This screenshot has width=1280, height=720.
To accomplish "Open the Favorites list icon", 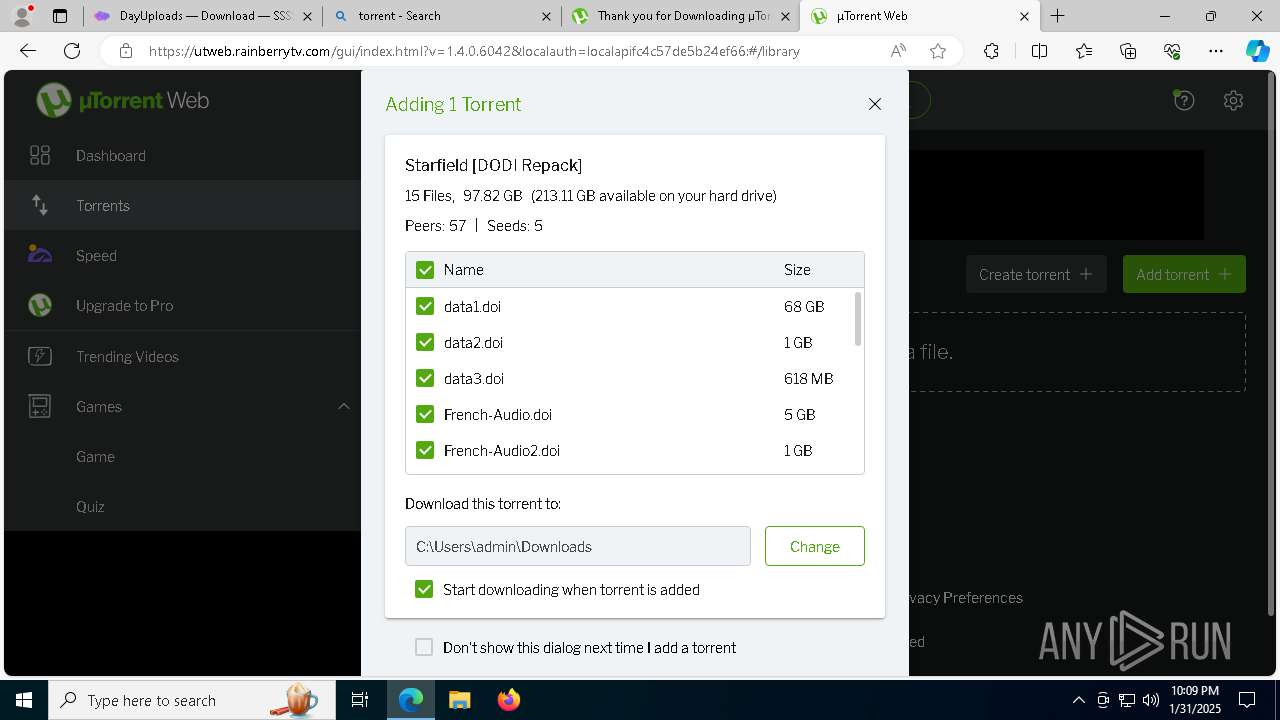I will (1084, 51).
